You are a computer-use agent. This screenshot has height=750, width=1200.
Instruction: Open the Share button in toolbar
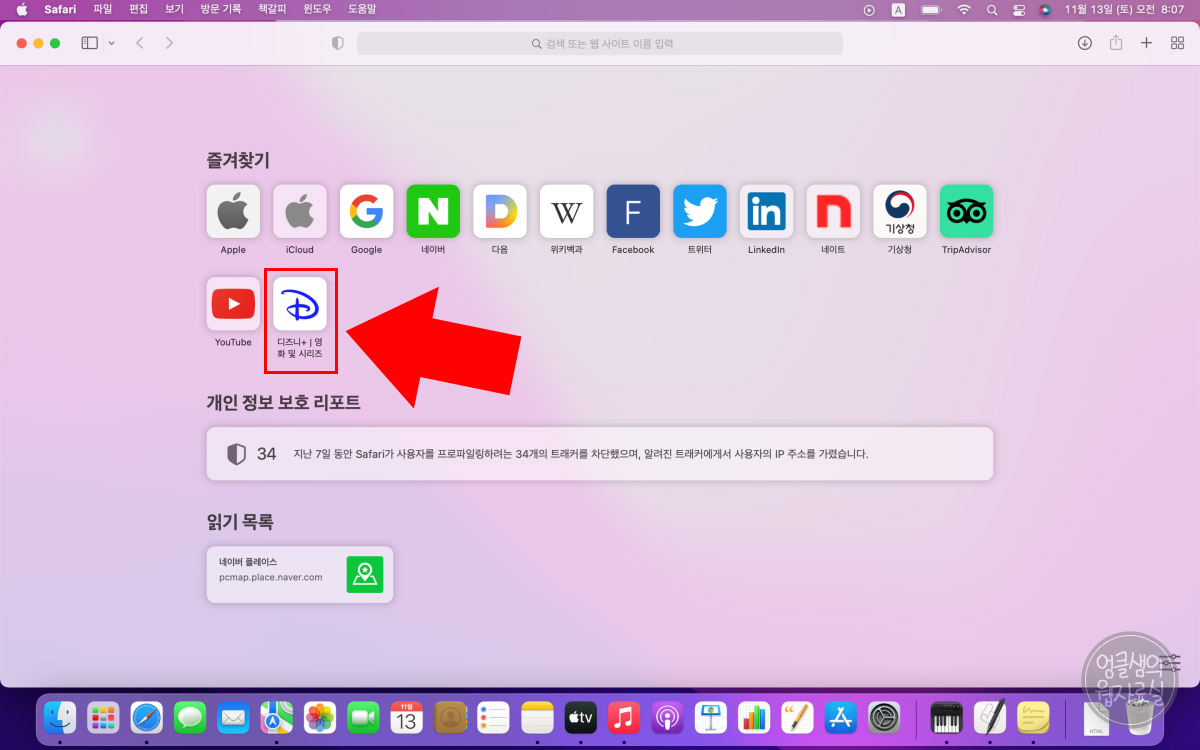pos(1116,43)
